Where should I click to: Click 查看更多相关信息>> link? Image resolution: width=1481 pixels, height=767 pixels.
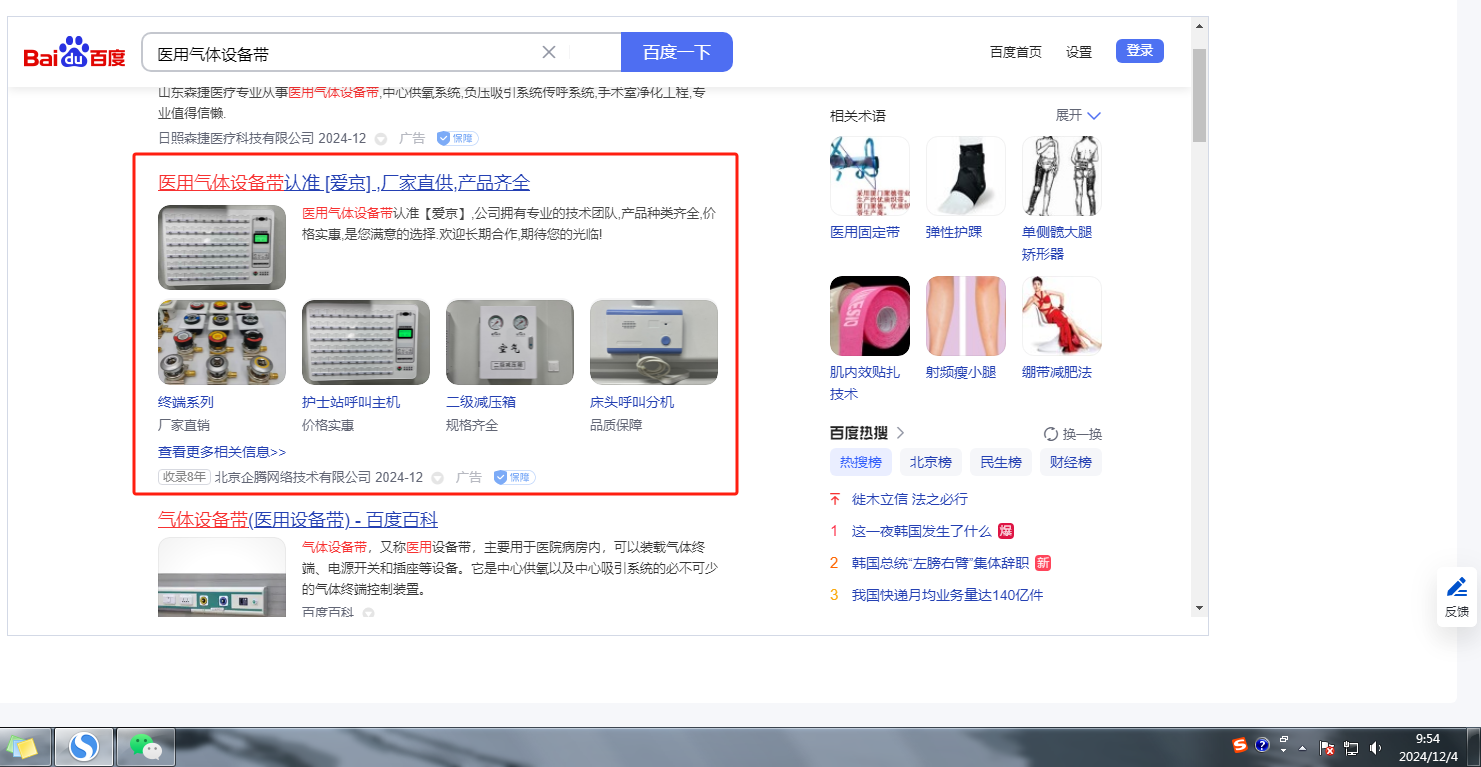click(222, 452)
